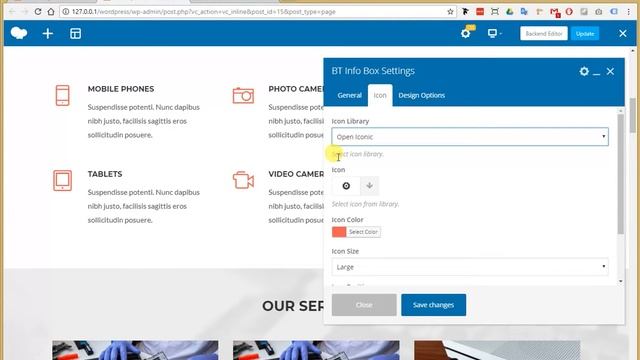
Task: Minimize the BT Info Box Settings panel
Action: click(x=597, y=73)
